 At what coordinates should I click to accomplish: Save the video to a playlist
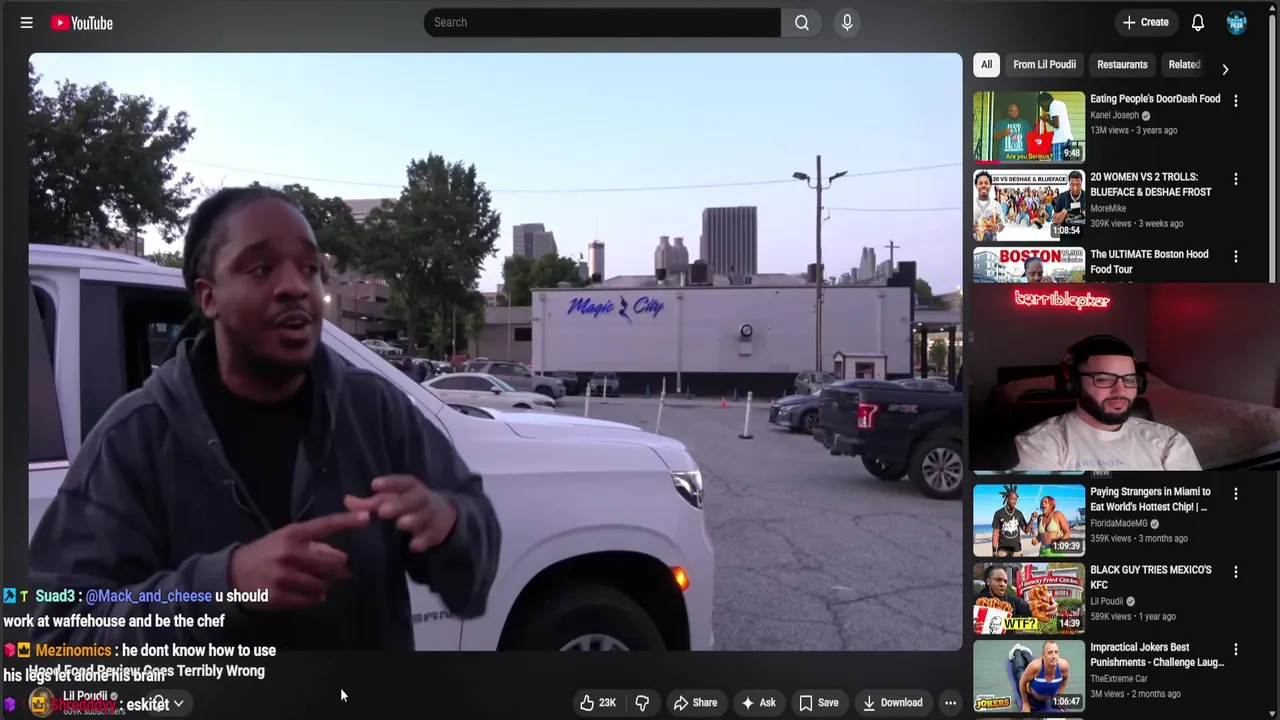pyautogui.click(x=818, y=702)
